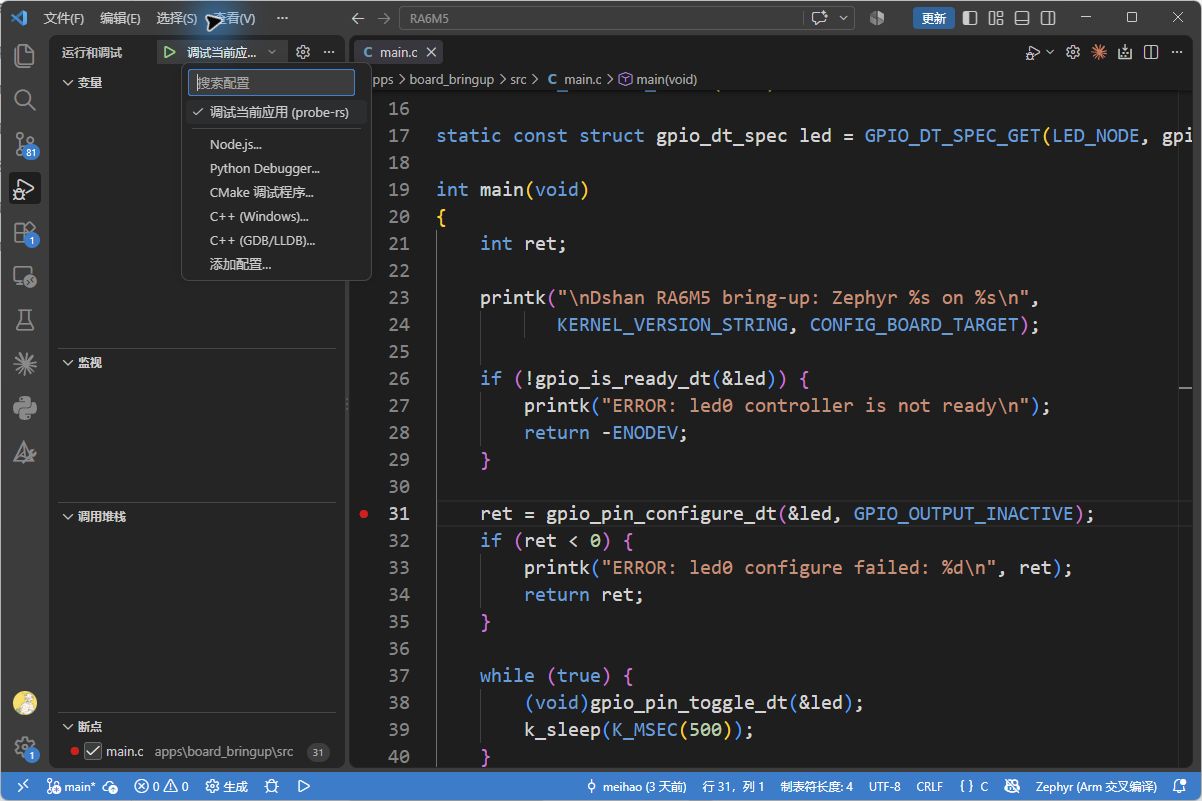Viewport: 1202px width, 801px height.
Task: Open launch.json via the debug gear icon
Action: pyautogui.click(x=303, y=52)
